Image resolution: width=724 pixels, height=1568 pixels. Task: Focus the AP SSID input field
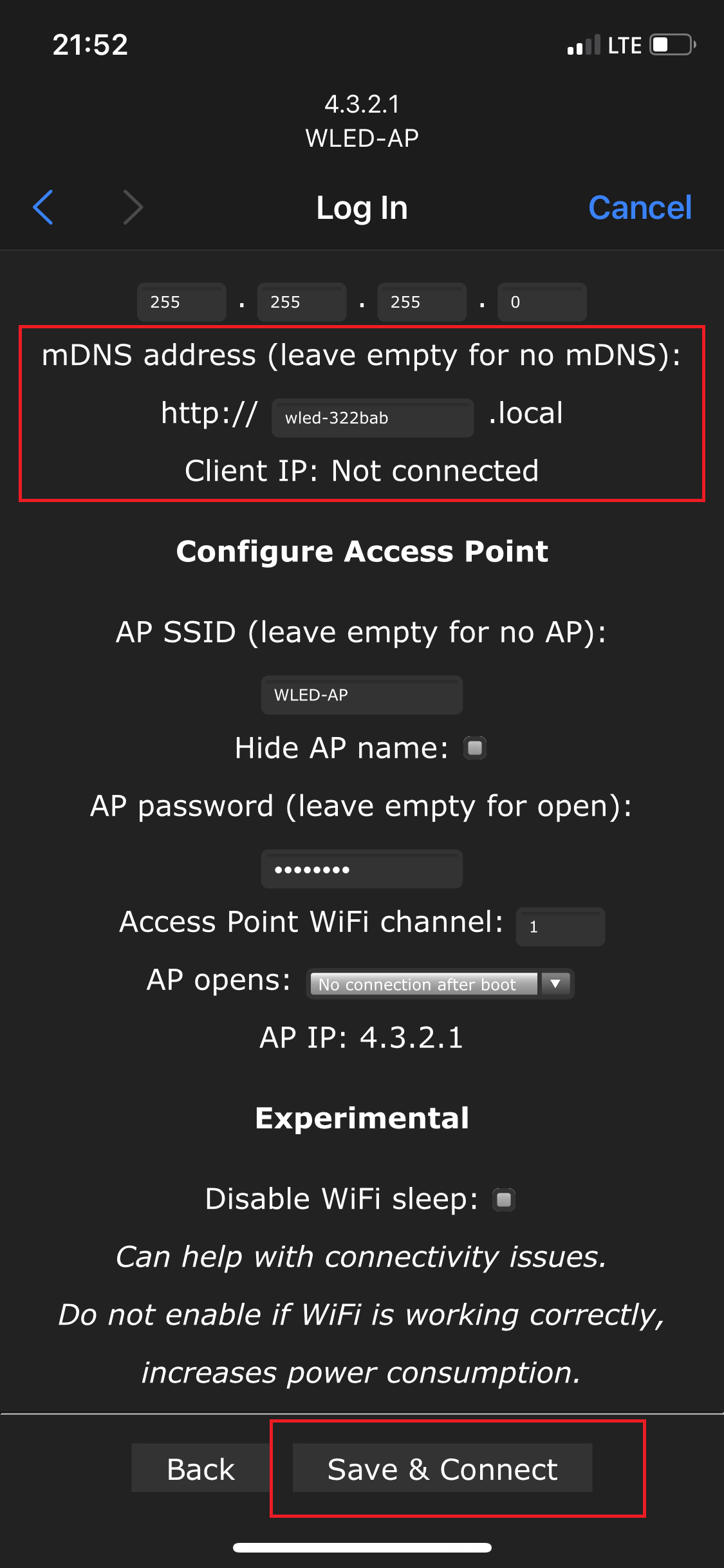[x=362, y=695]
